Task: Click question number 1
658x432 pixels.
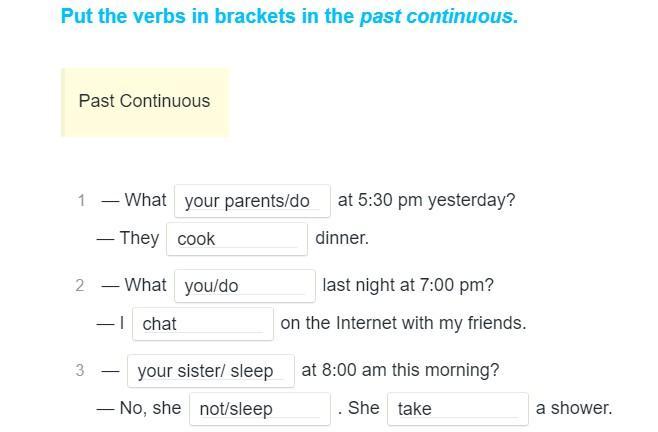Action: pyautogui.click(x=81, y=201)
